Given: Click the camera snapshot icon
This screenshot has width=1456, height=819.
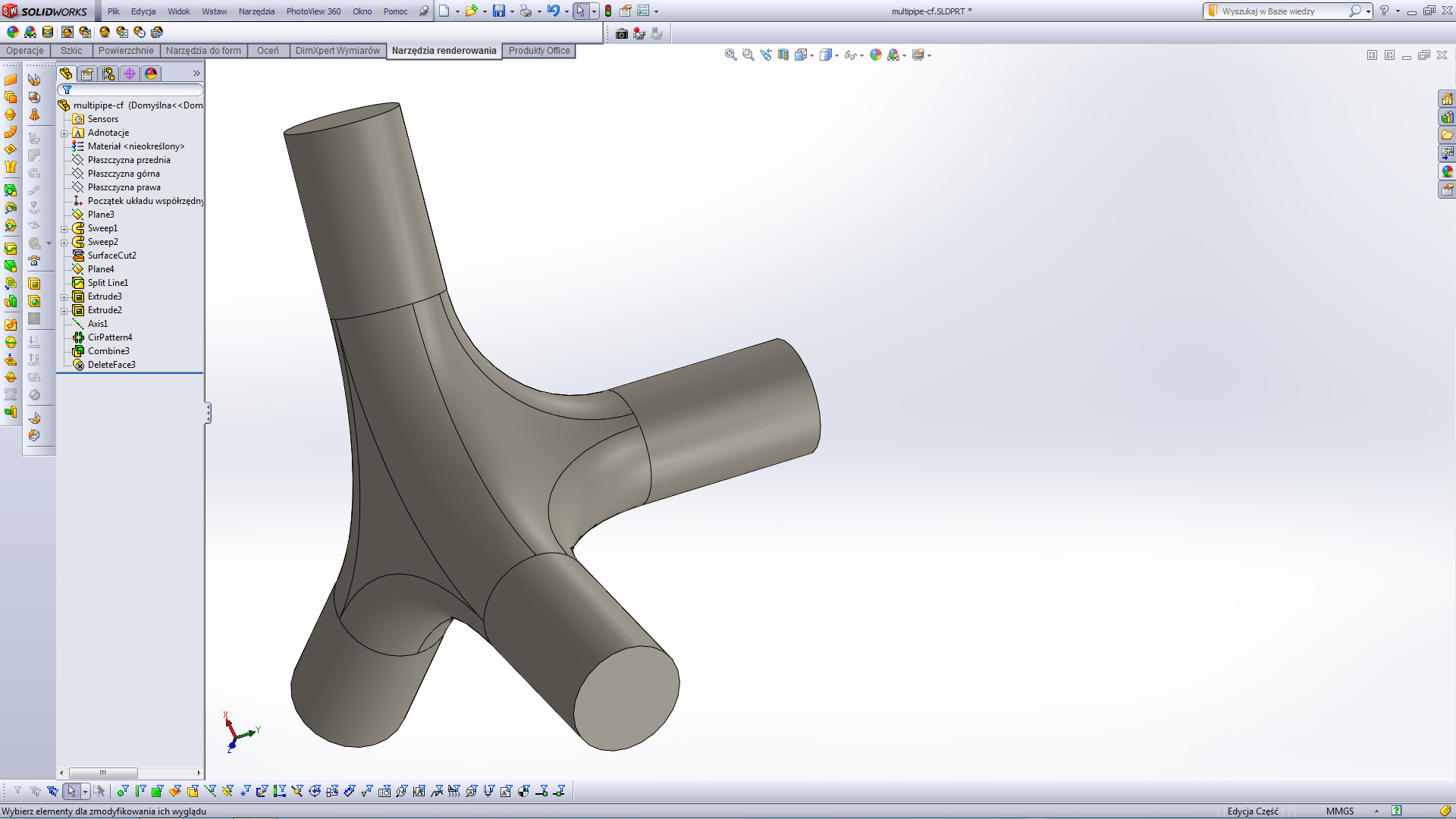Looking at the screenshot, I should (x=622, y=33).
